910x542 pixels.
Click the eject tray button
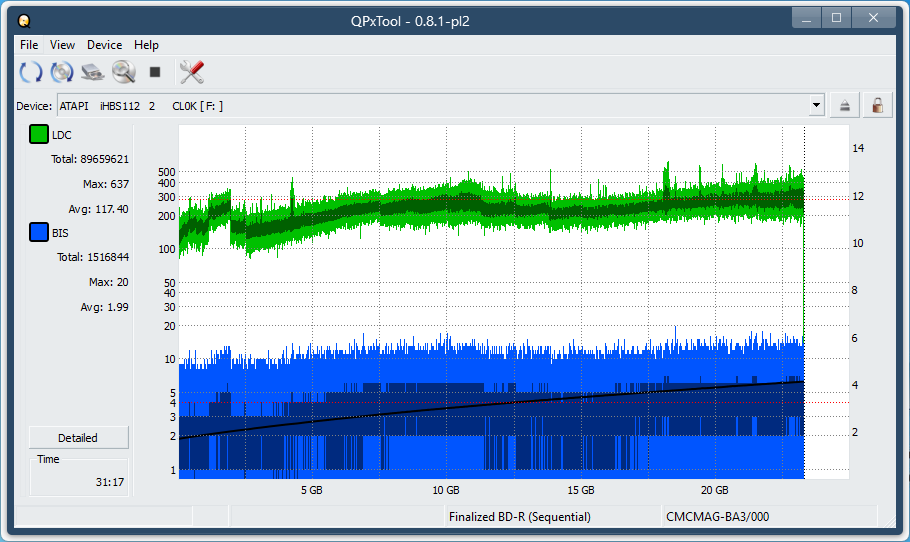click(844, 106)
